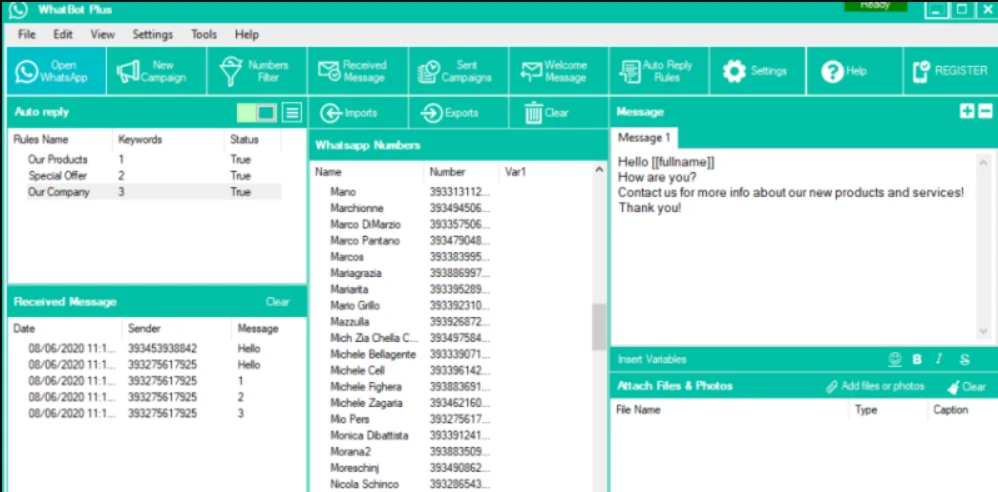The height and width of the screenshot is (492, 998).
Task: Open the View menu
Action: click(x=102, y=34)
